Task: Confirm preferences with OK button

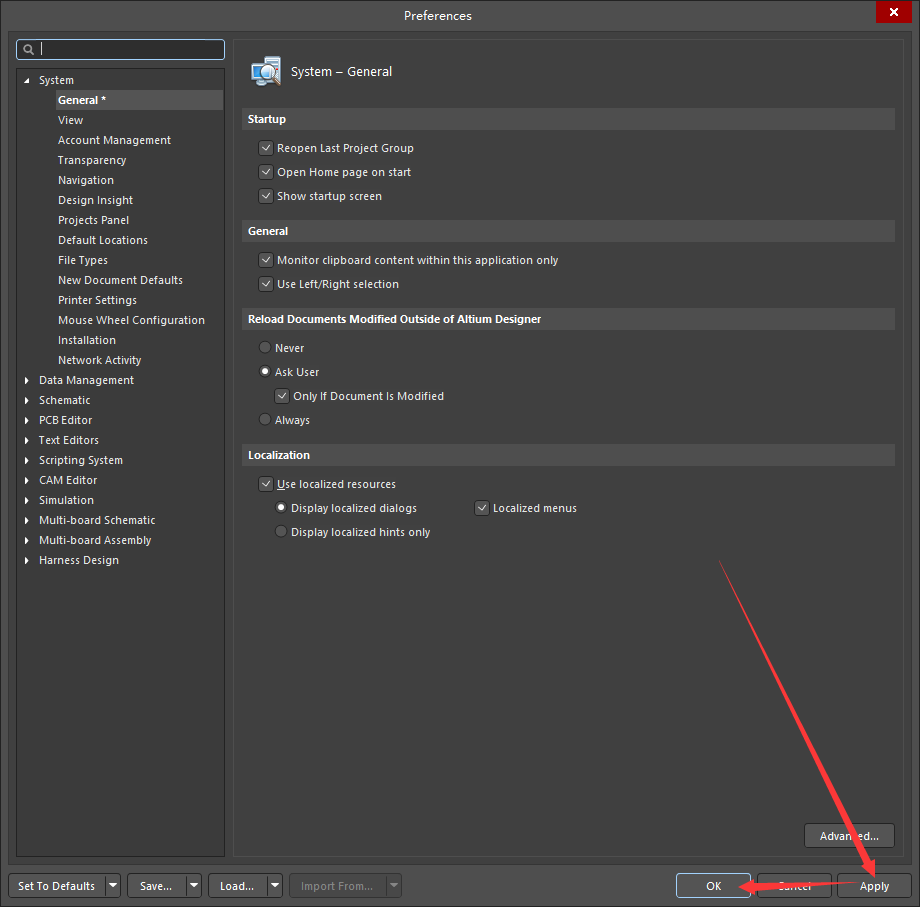Action: pos(713,885)
